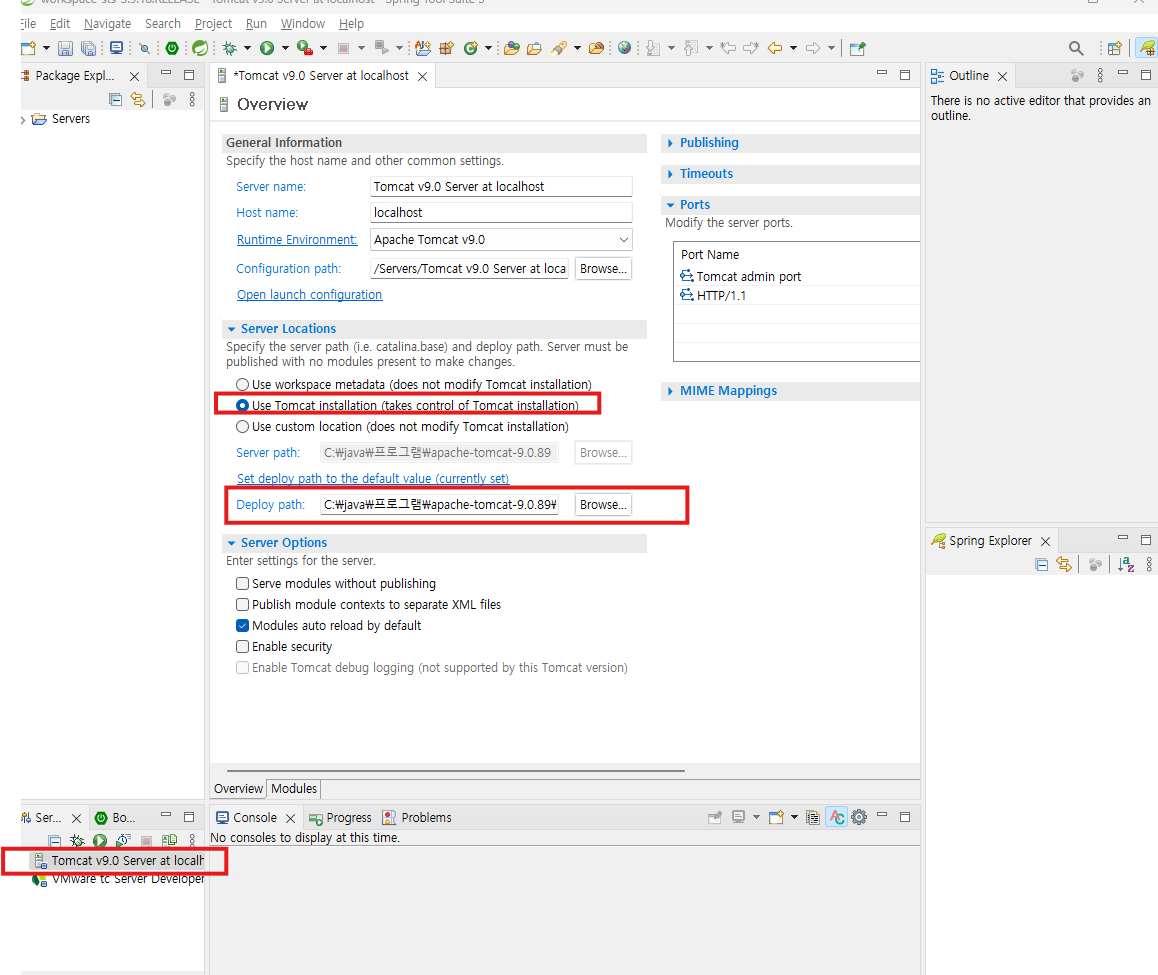
Task: Click the Host name input field
Action: coord(501,213)
